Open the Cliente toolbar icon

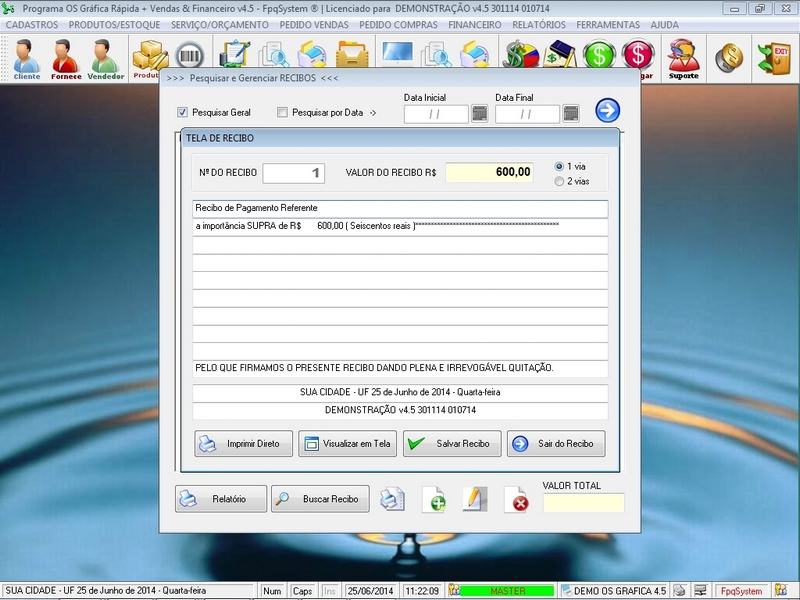[27, 58]
